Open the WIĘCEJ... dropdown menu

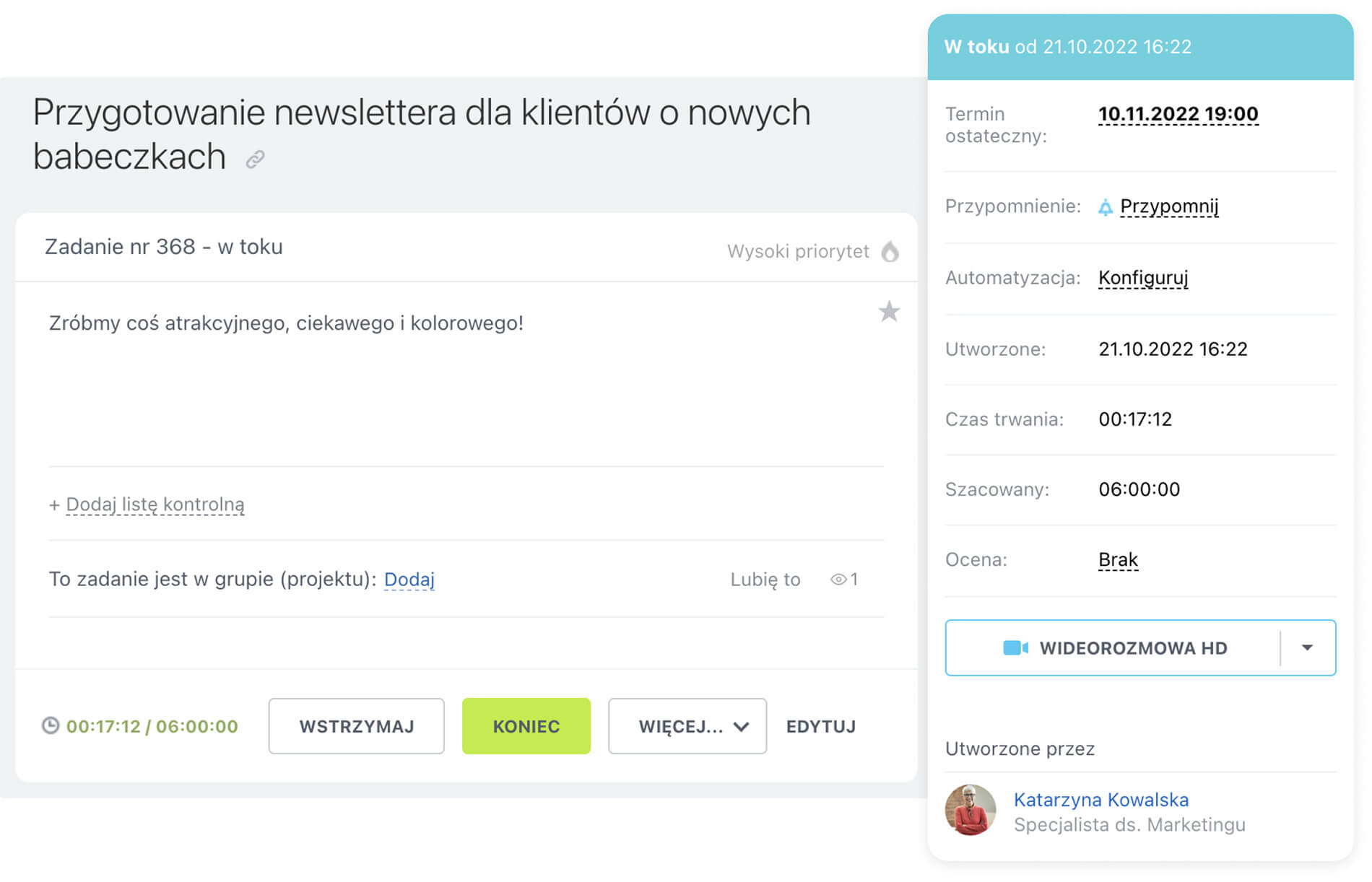click(x=687, y=726)
